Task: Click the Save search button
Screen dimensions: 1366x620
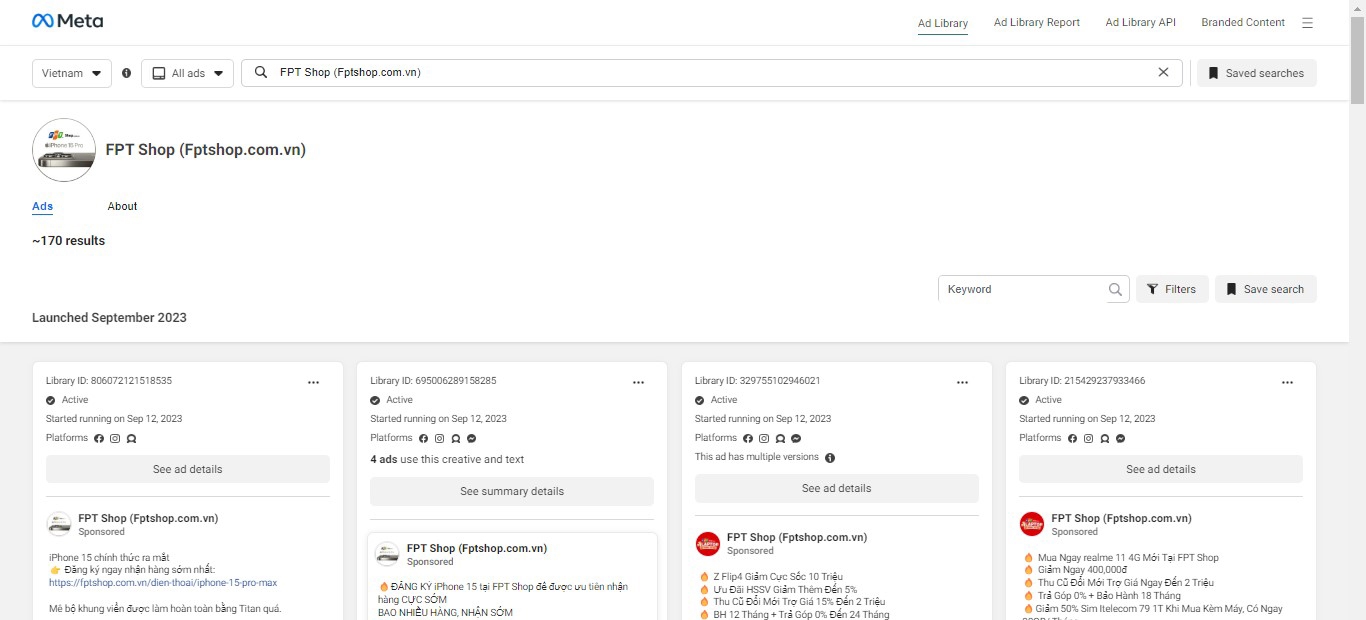Action: click(1265, 289)
